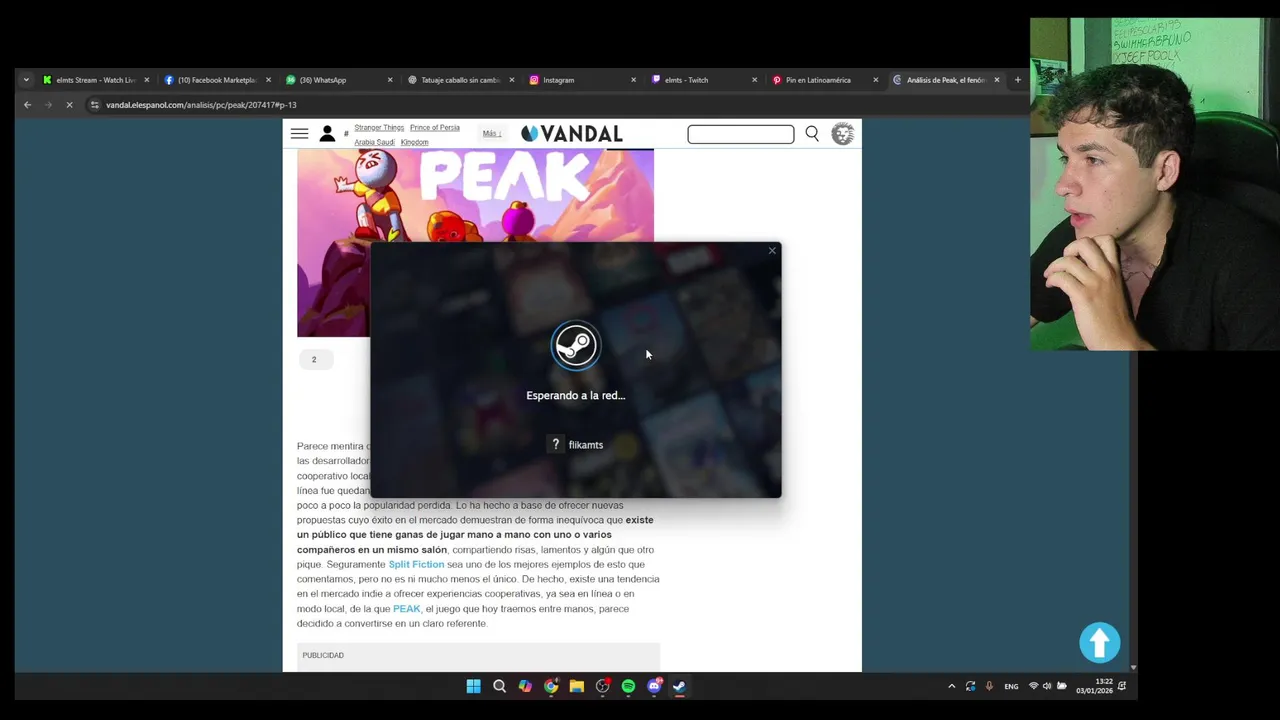This screenshot has height=720, width=1280.
Task: Click the site info icon in address bar
Action: (x=94, y=105)
